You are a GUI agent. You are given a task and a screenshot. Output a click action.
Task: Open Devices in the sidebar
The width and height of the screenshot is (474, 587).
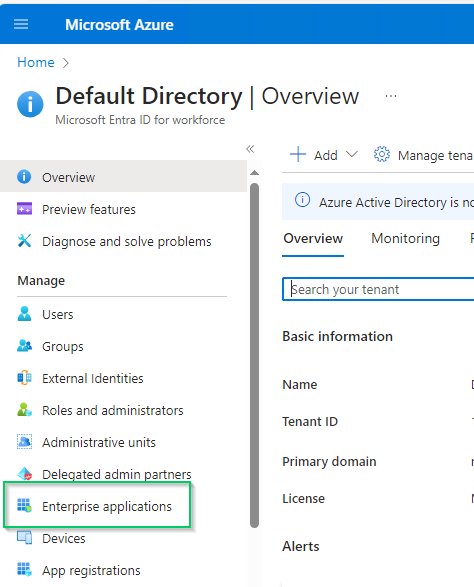tap(64, 538)
